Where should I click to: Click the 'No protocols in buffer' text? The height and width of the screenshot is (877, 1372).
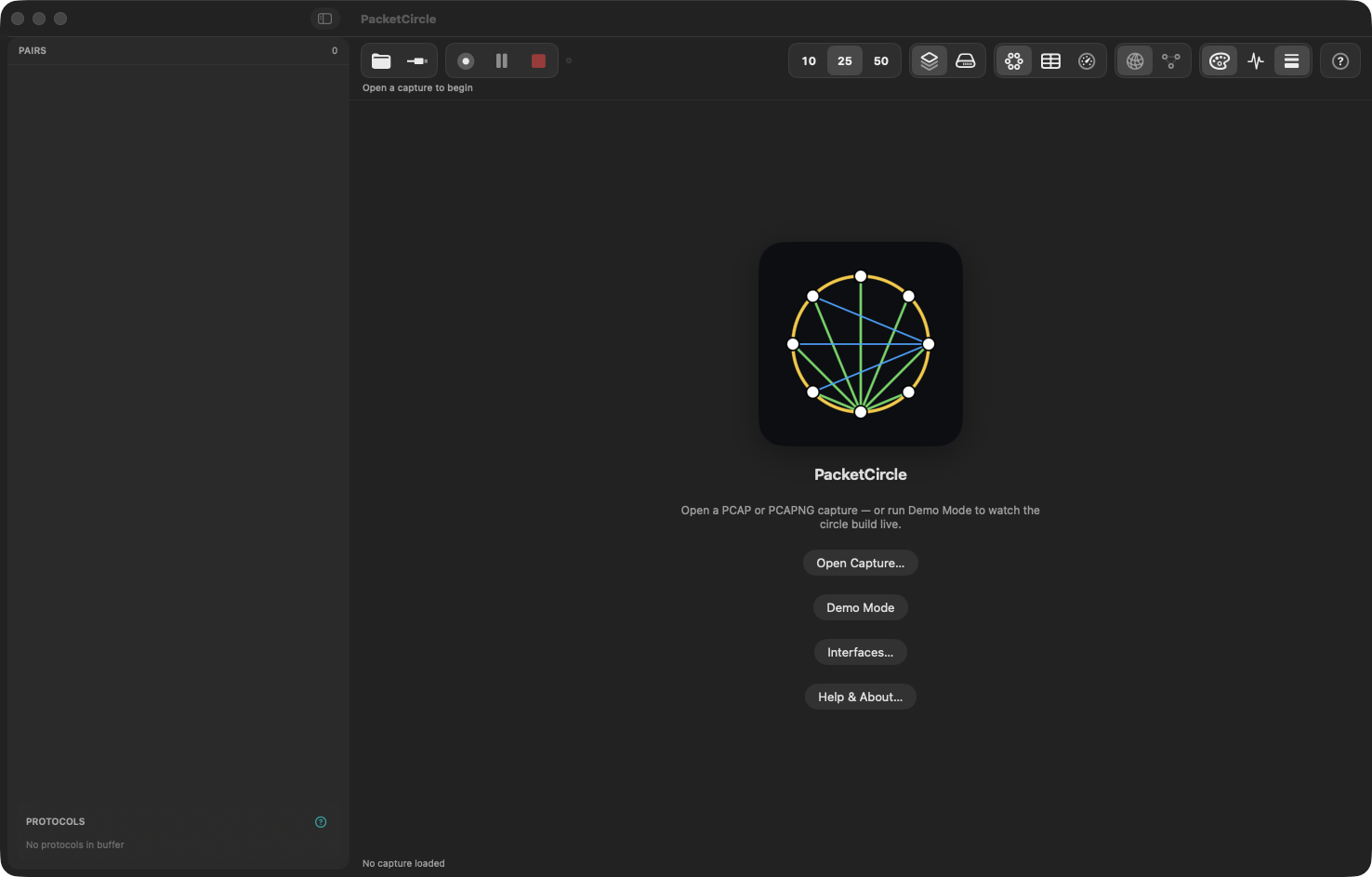pos(75,844)
